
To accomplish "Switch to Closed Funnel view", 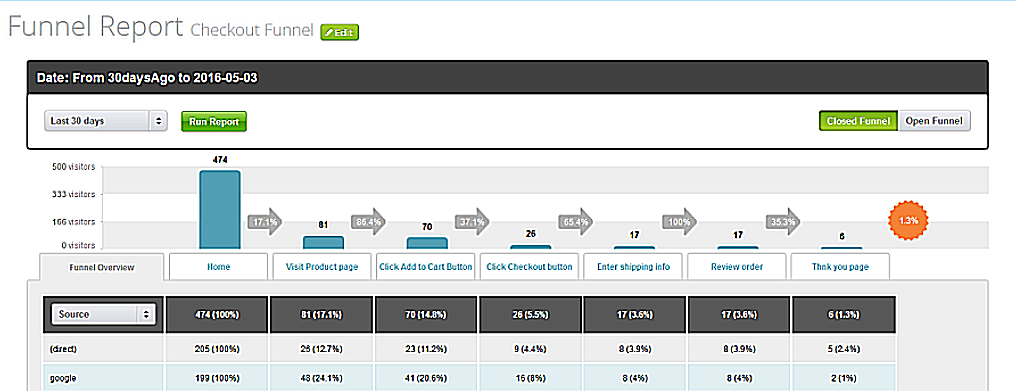I will 859,121.
